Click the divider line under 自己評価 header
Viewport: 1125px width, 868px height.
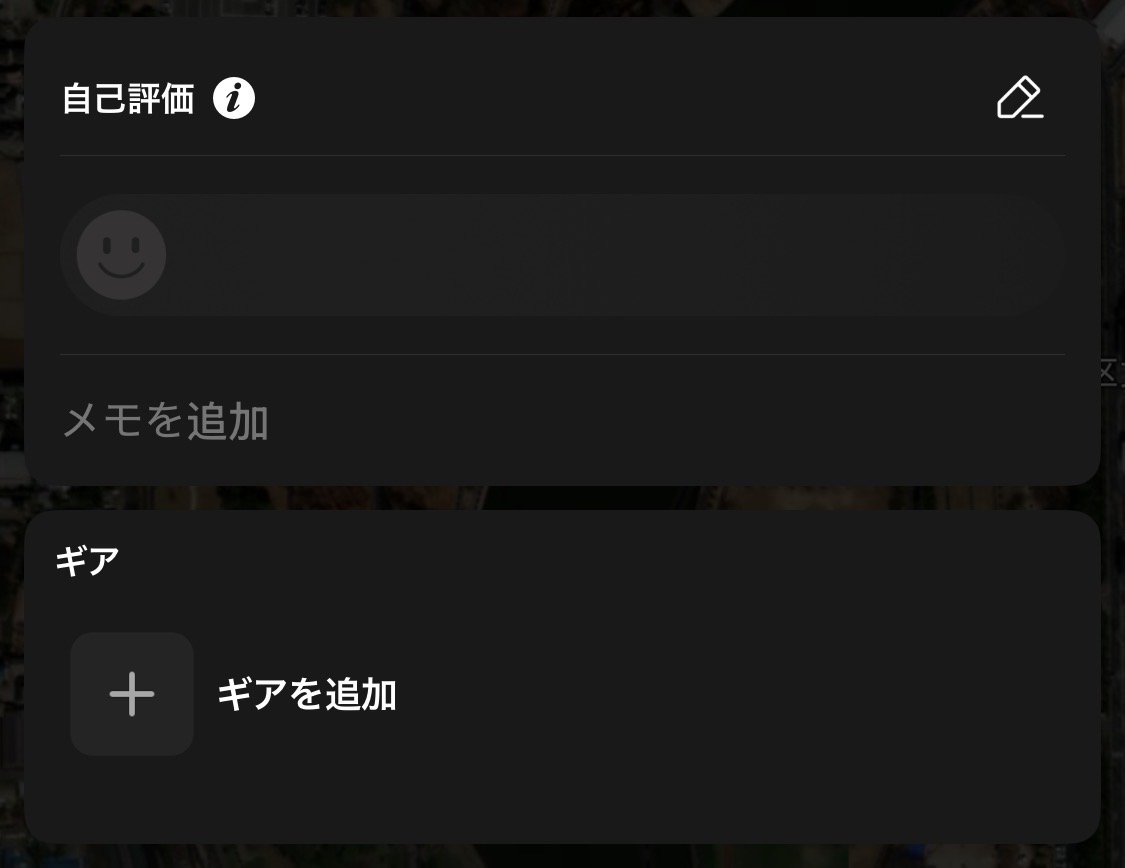[x=562, y=155]
